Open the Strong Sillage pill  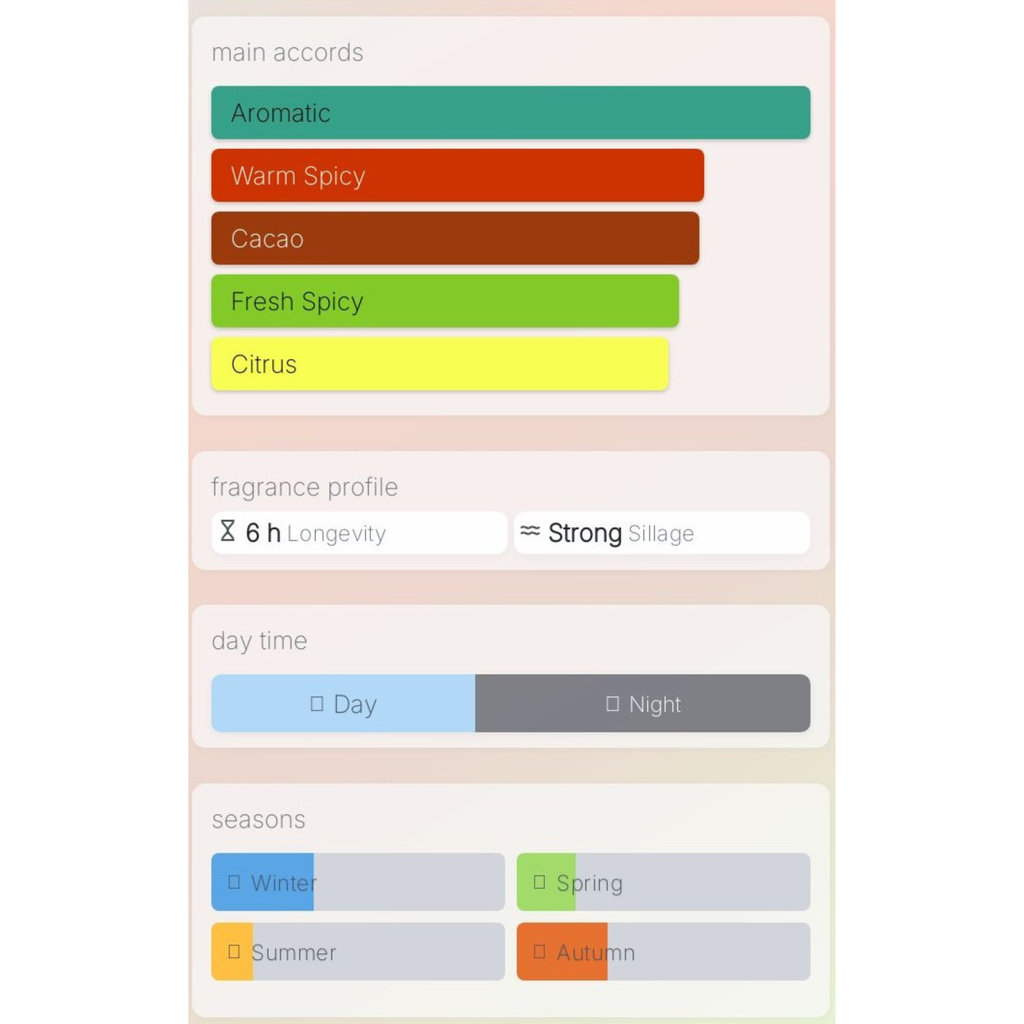click(662, 533)
